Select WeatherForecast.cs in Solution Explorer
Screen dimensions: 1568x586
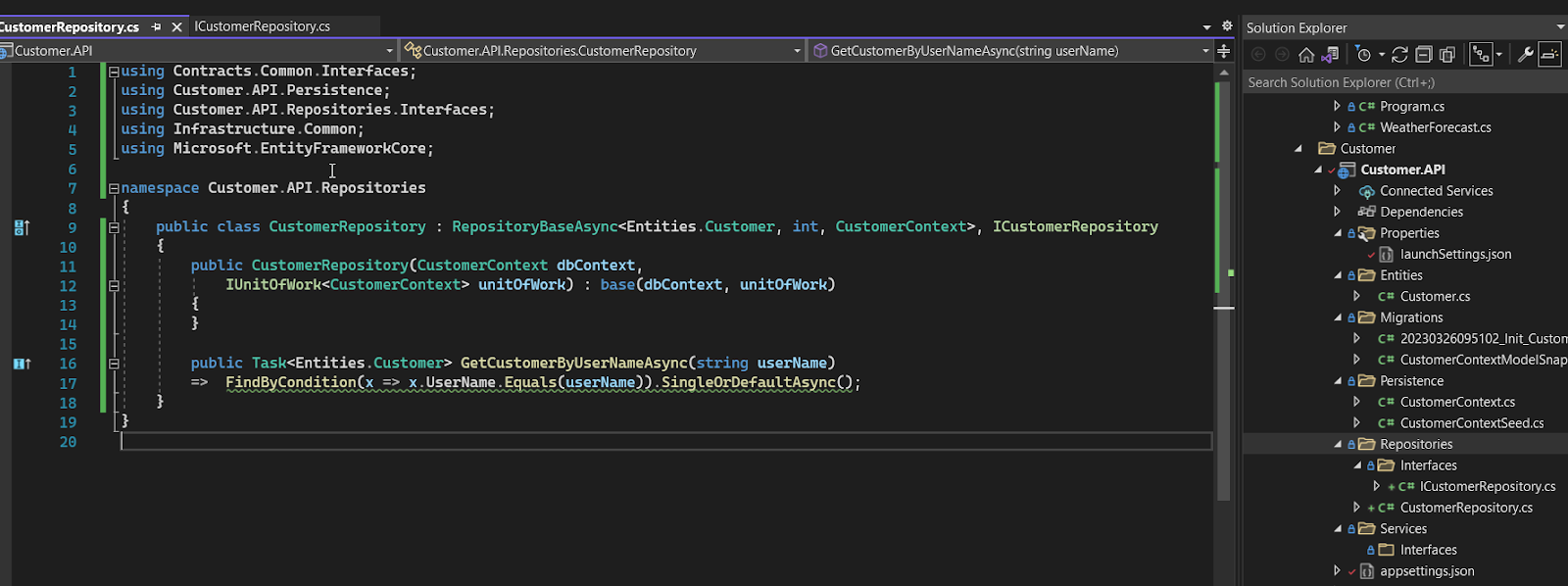[x=1435, y=127]
